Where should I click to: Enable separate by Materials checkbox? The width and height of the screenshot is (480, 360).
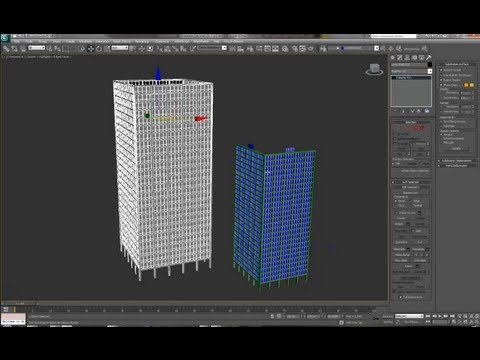441,126
